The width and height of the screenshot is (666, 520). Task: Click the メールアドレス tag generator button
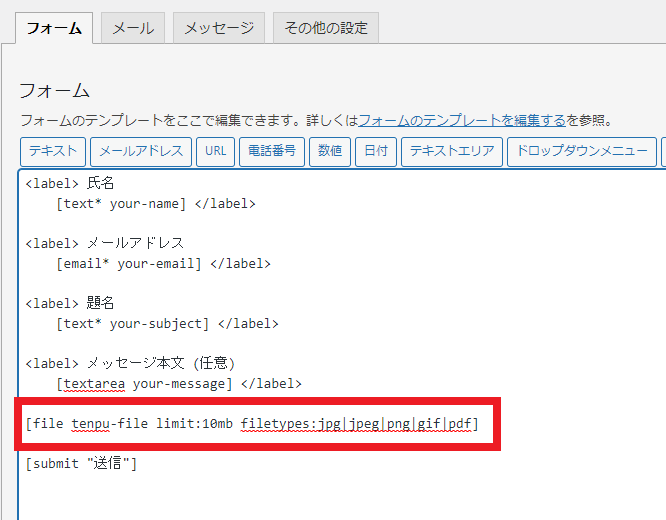[x=140, y=152]
